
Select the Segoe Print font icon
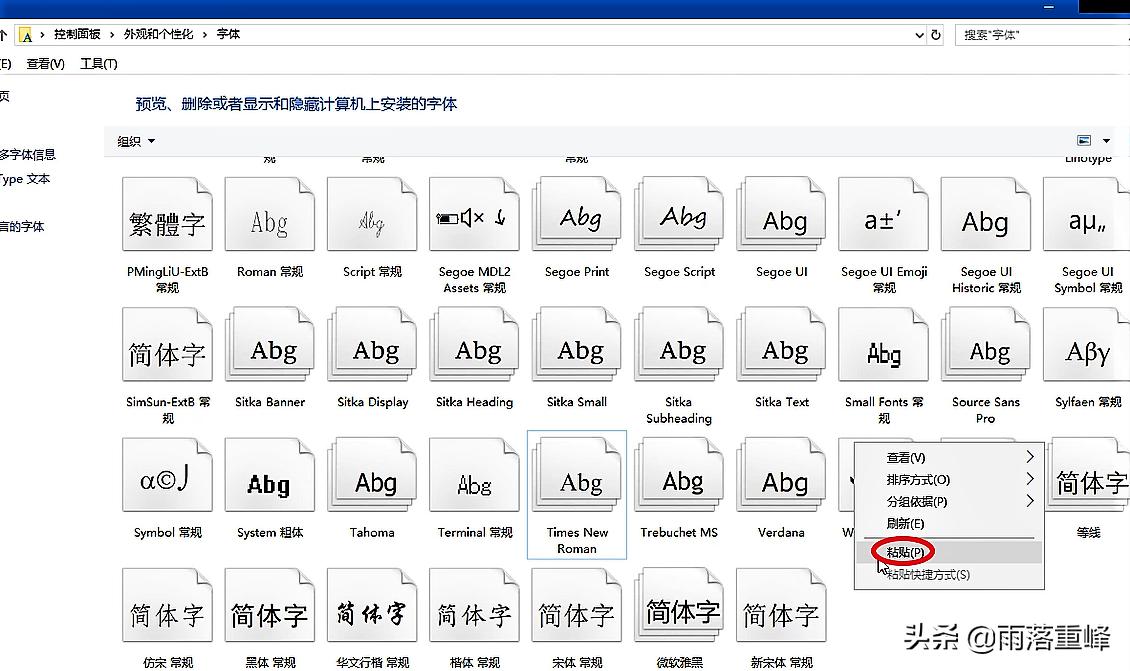(576, 214)
